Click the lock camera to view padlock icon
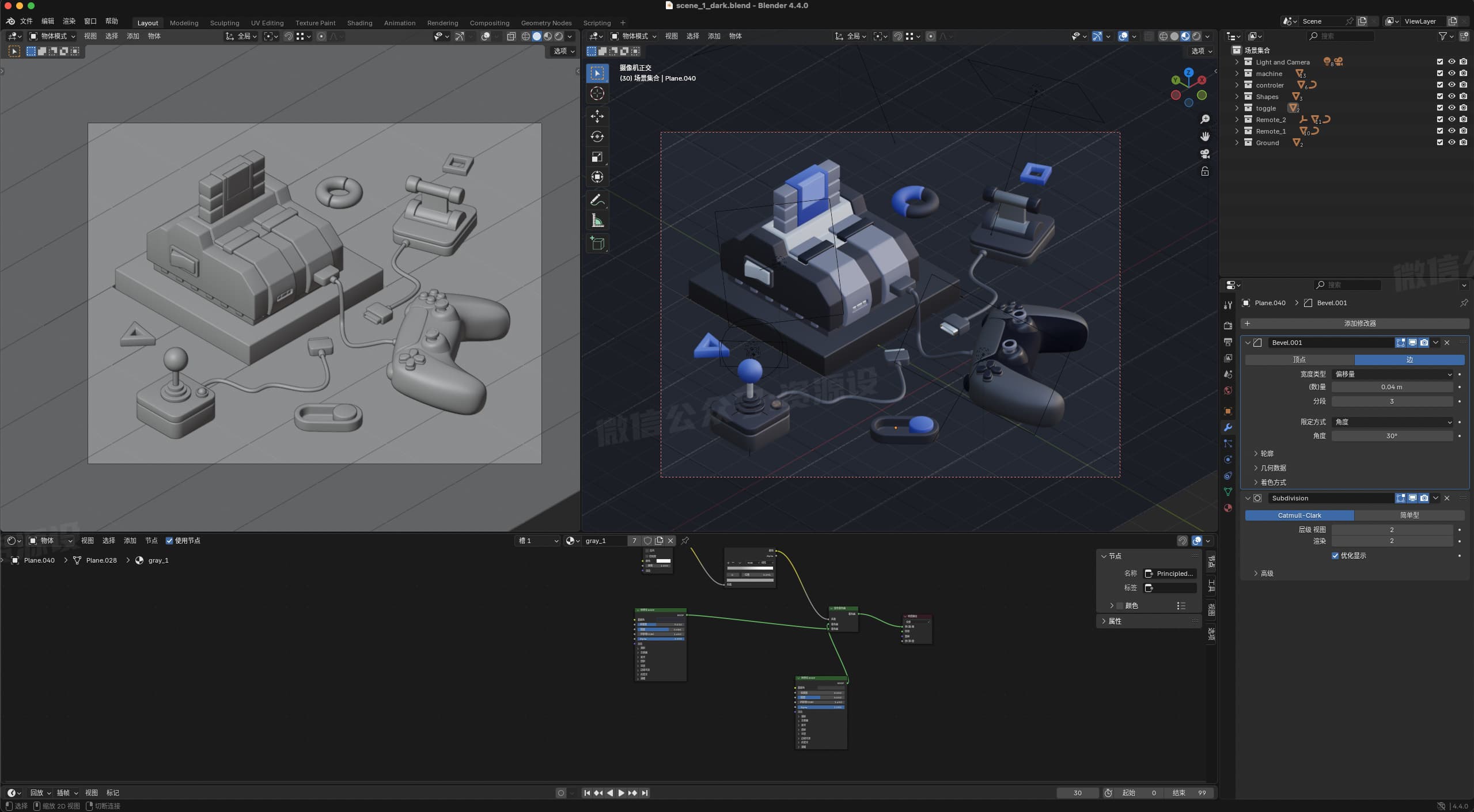Image resolution: width=1474 pixels, height=812 pixels. 1204,171
